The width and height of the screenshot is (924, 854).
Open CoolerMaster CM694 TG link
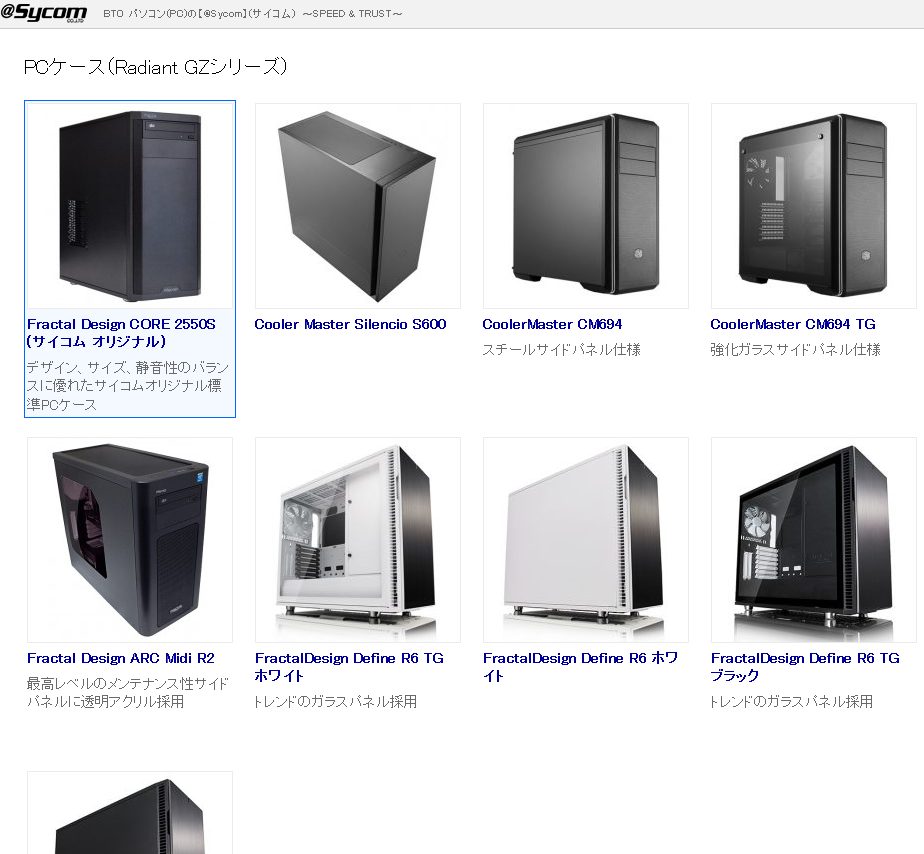click(793, 324)
